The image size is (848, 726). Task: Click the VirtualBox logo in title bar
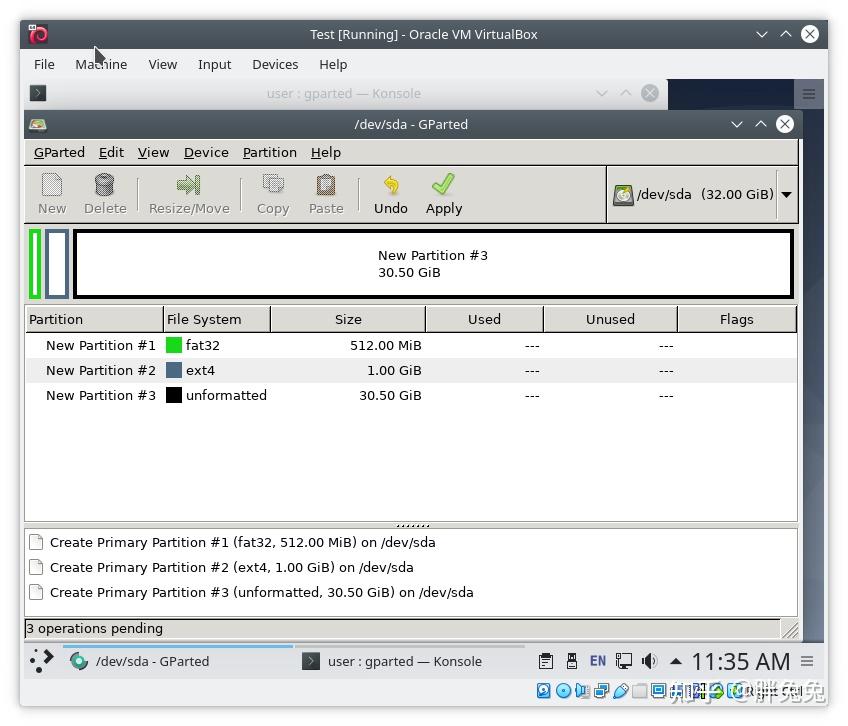pyautogui.click(x=38, y=34)
